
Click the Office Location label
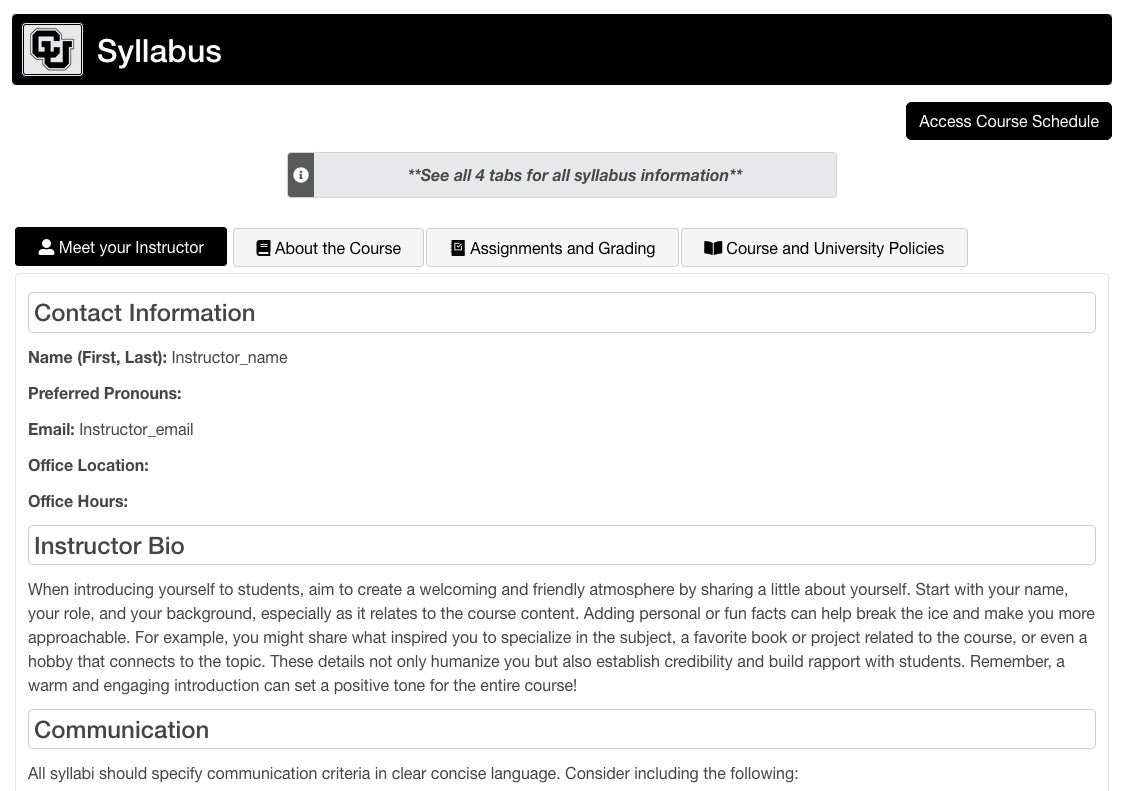click(88, 465)
